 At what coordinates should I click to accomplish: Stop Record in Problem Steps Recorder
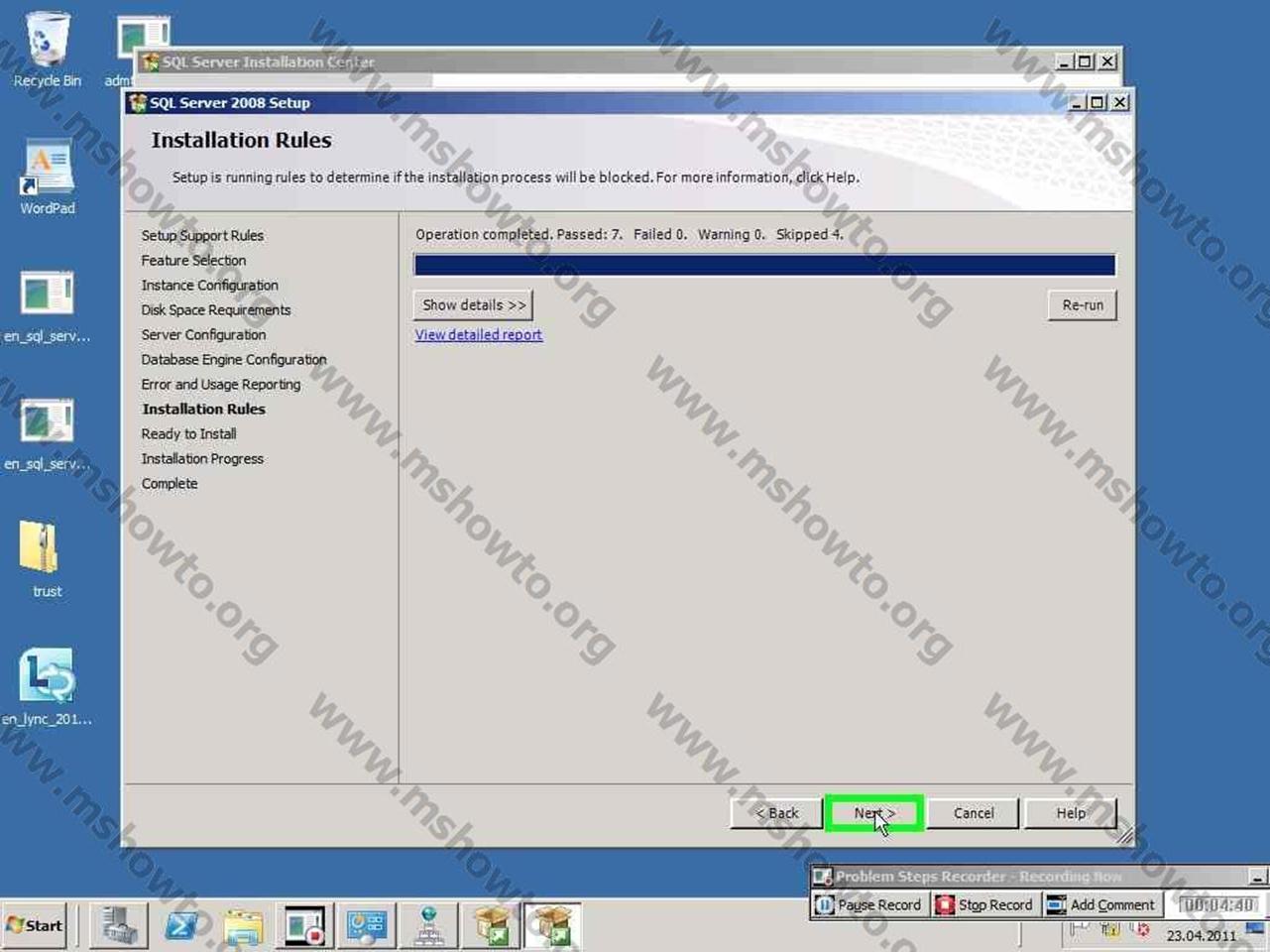pos(985,904)
